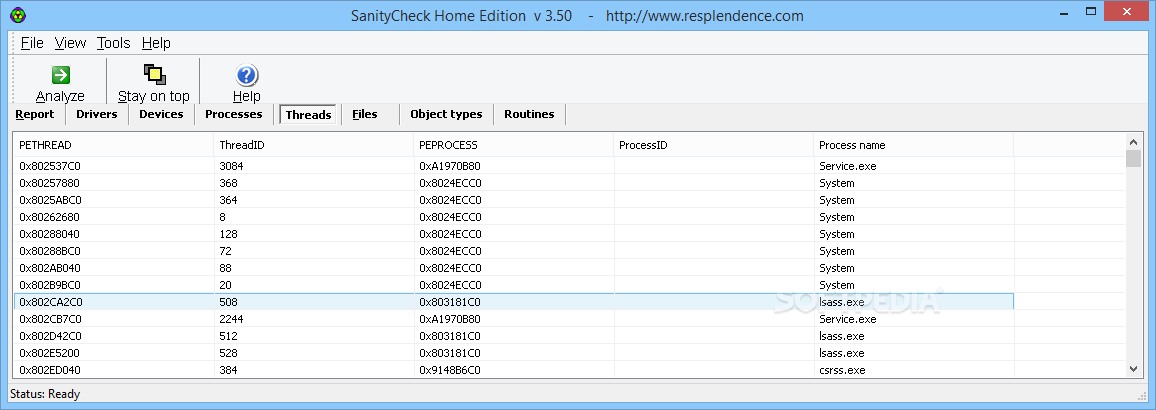Sort by PETHREAD column header

coord(114,145)
